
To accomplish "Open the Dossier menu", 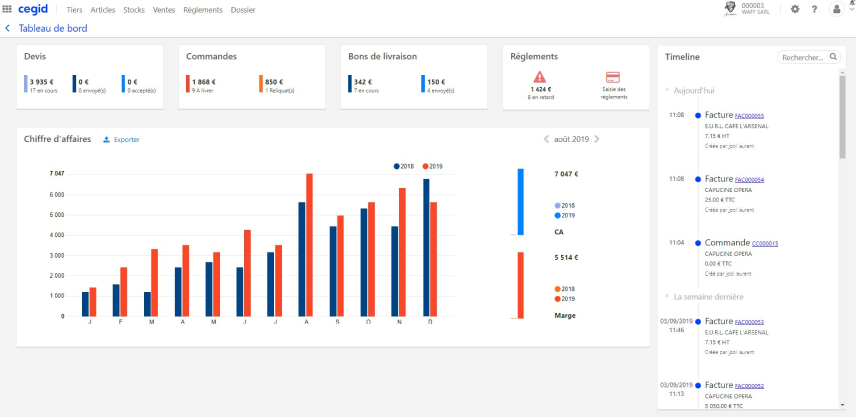I will pos(243,10).
